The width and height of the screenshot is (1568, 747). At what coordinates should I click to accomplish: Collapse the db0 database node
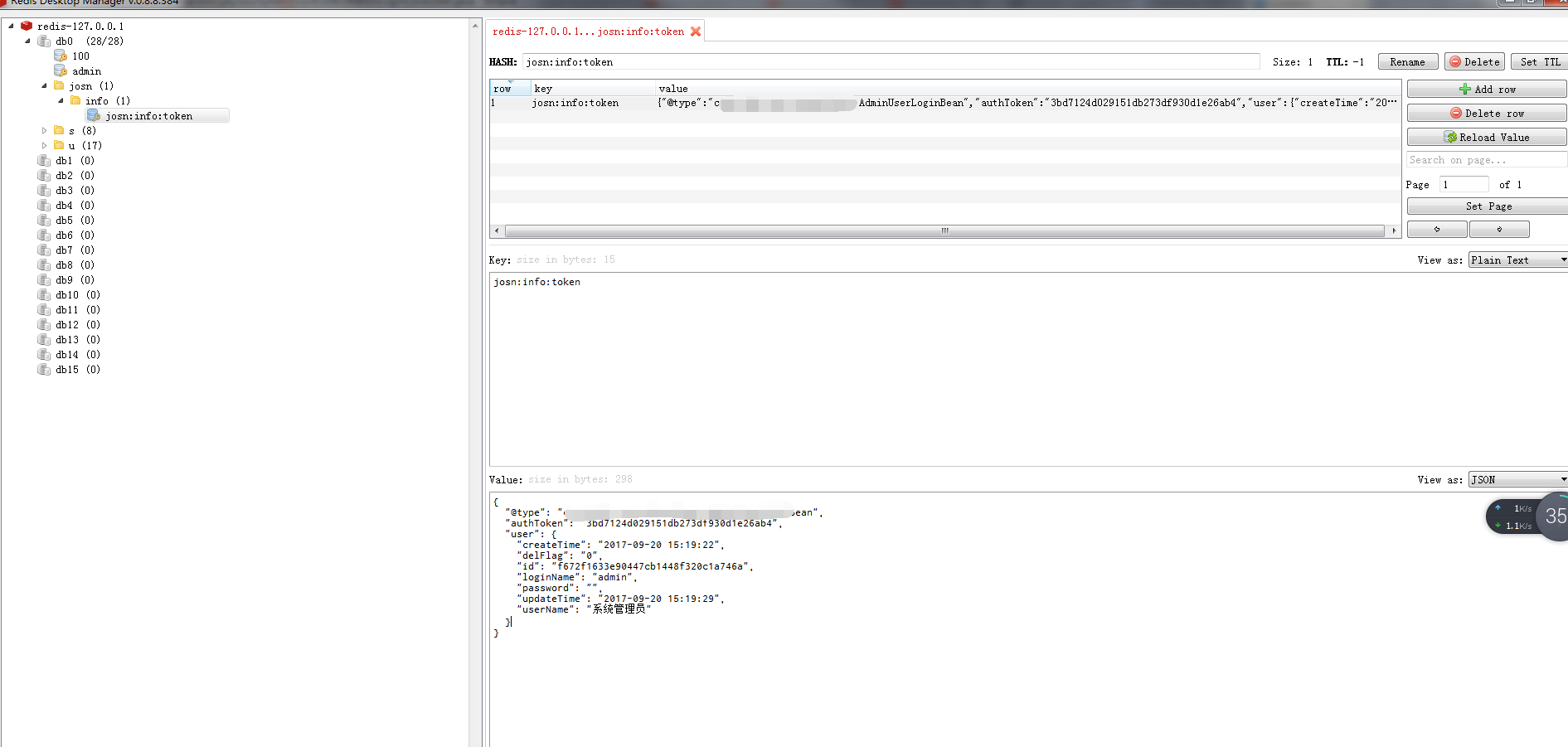tap(27, 41)
